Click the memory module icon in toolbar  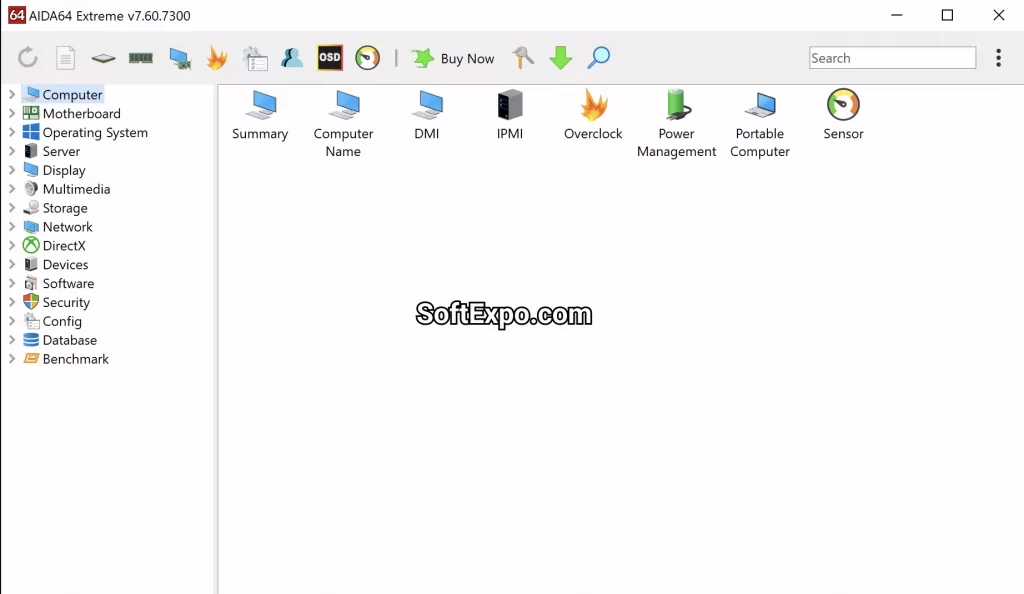141,58
